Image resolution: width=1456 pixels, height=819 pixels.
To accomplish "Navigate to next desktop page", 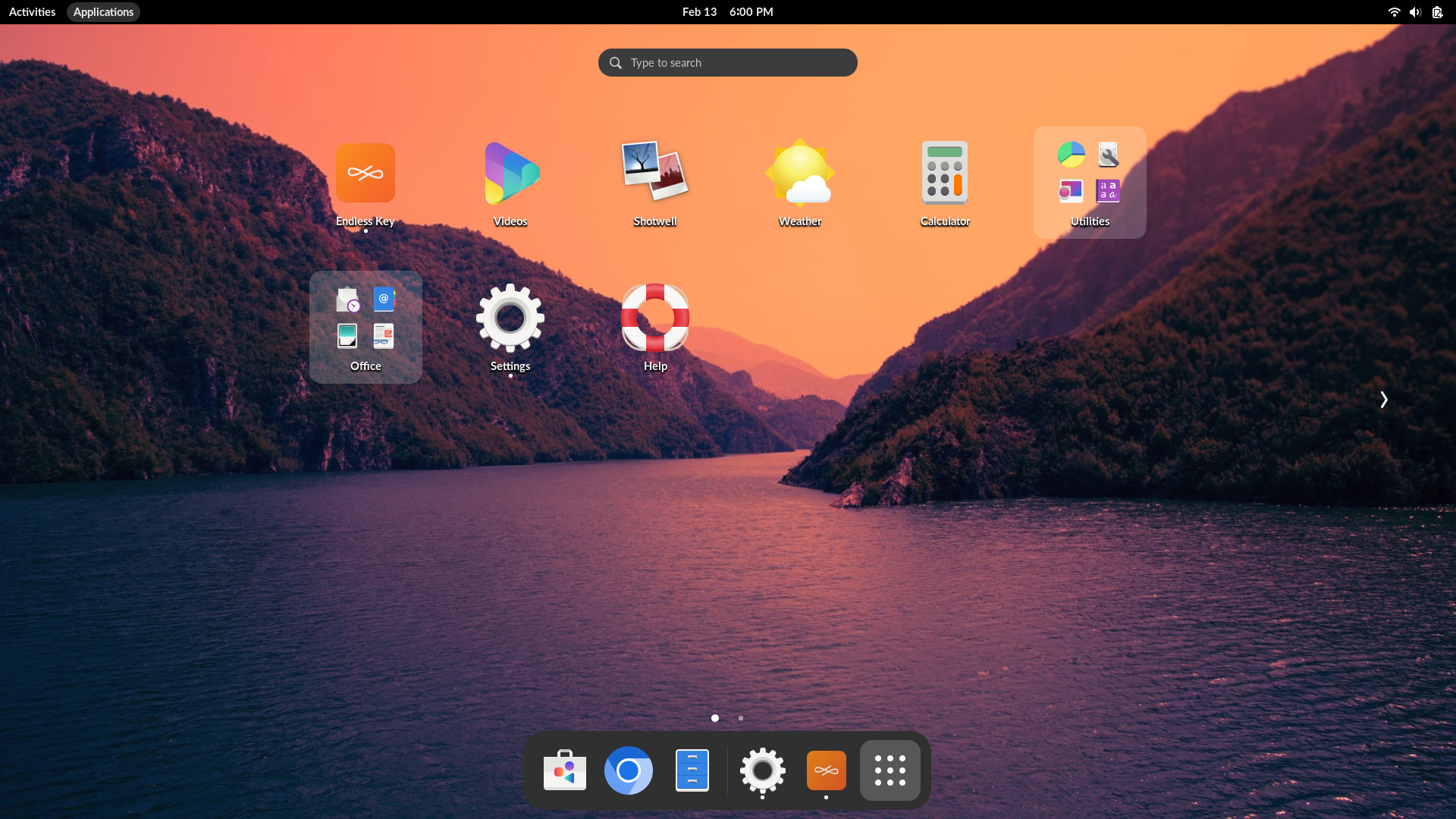I will pos(1384,399).
